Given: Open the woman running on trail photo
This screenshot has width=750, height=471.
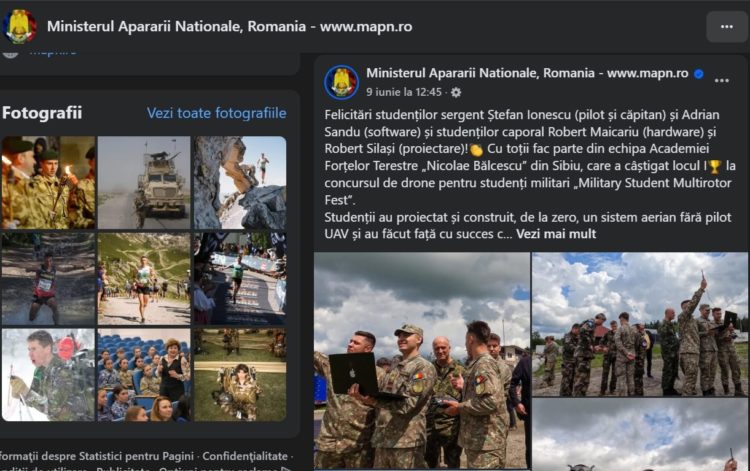Looking at the screenshot, I should [x=144, y=279].
